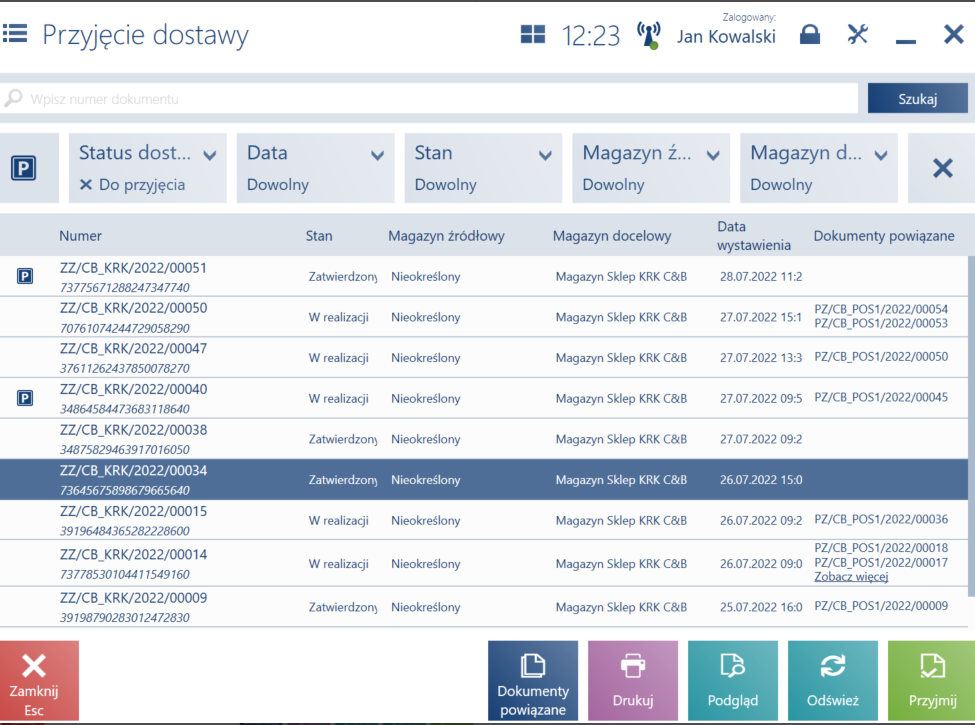Click the Odśwież refresh button
The width and height of the screenshot is (975, 725).
tap(833, 681)
